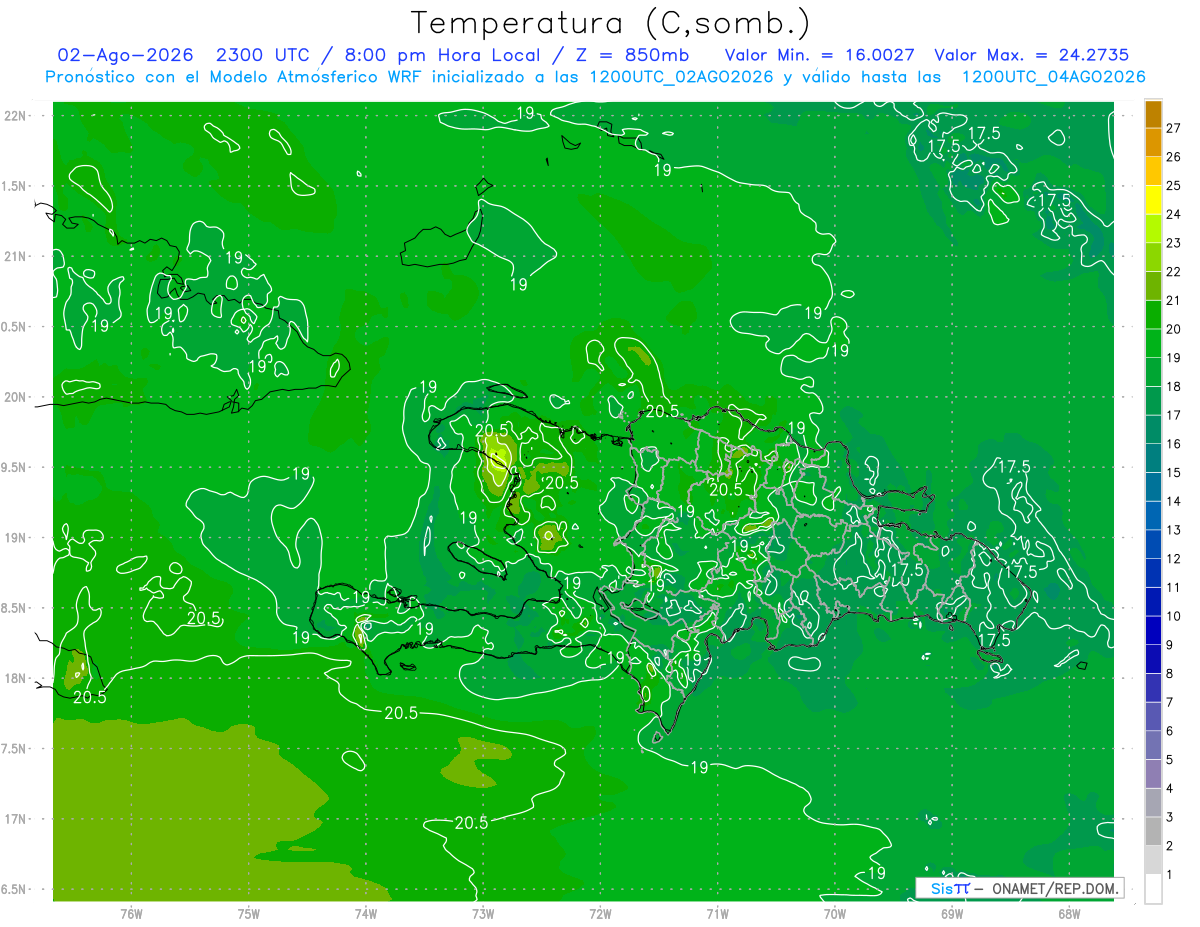Click the "70W" longitude axis label

tap(835, 913)
